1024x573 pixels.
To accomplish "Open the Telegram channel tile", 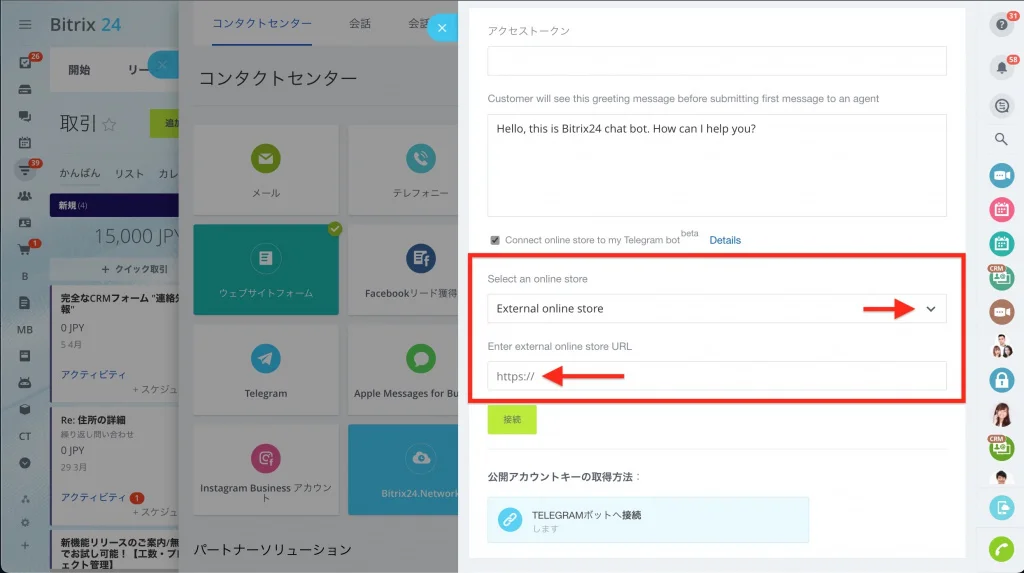I will click(x=266, y=370).
